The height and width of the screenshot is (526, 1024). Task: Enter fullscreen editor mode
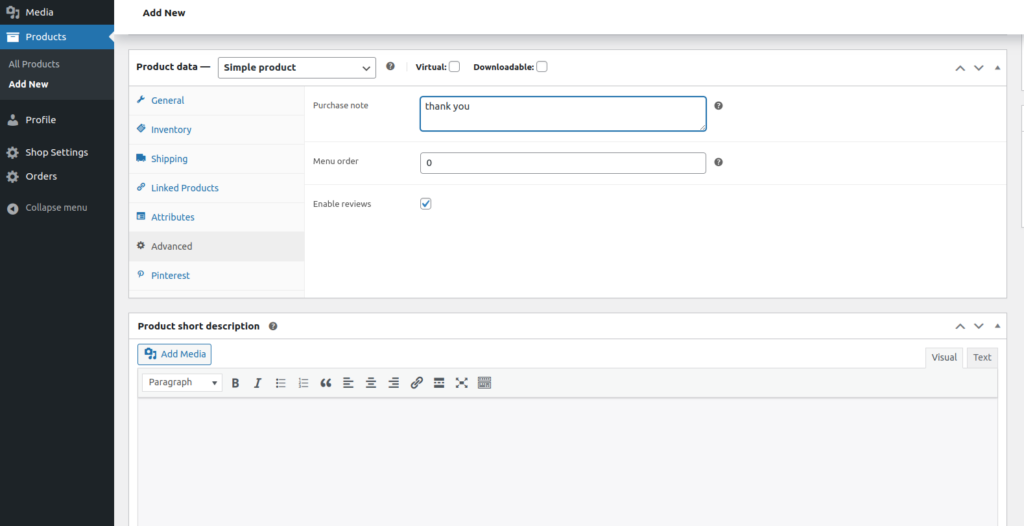tap(462, 383)
